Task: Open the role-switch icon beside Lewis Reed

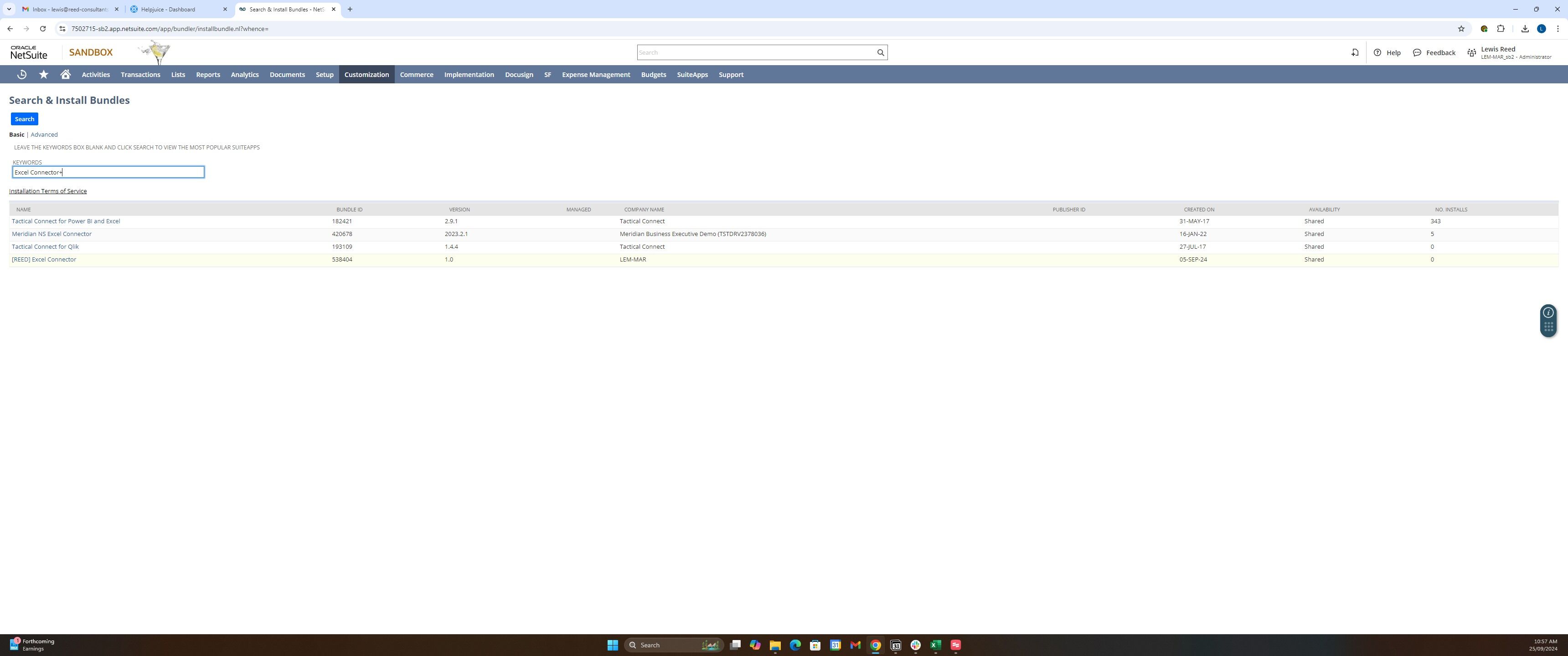Action: [1471, 53]
